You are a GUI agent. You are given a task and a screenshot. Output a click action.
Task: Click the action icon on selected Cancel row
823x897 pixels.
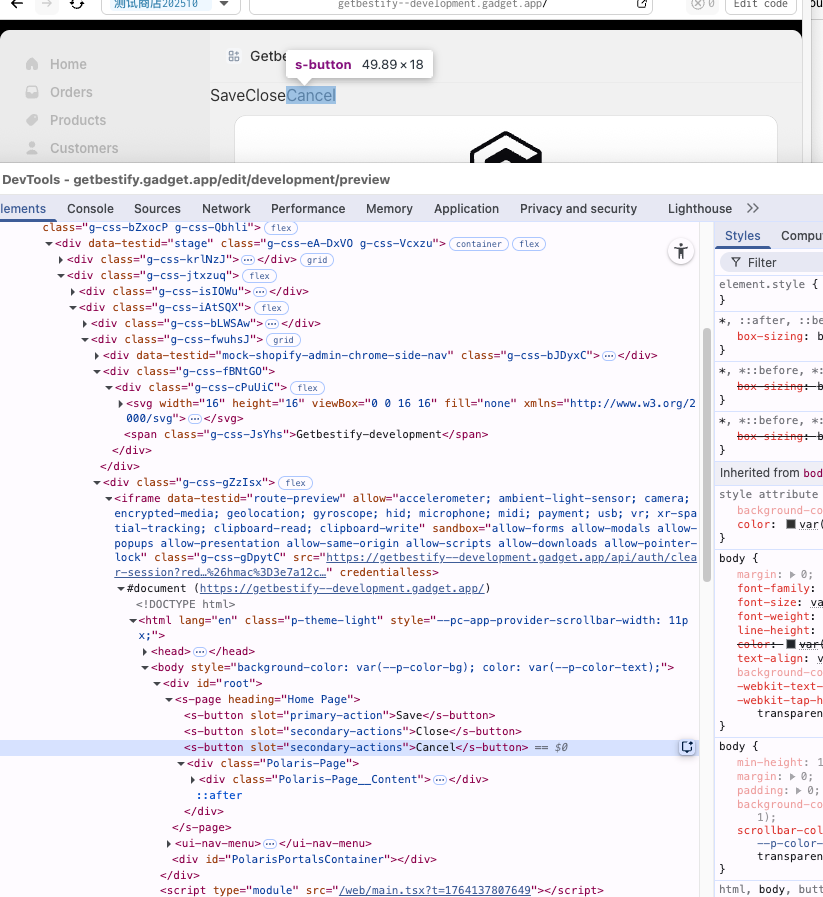[x=687, y=747]
